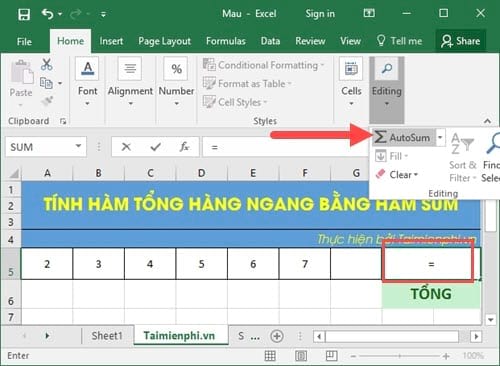500x366 pixels.
Task: Click the zoom slider handle
Action: [x=399, y=356]
